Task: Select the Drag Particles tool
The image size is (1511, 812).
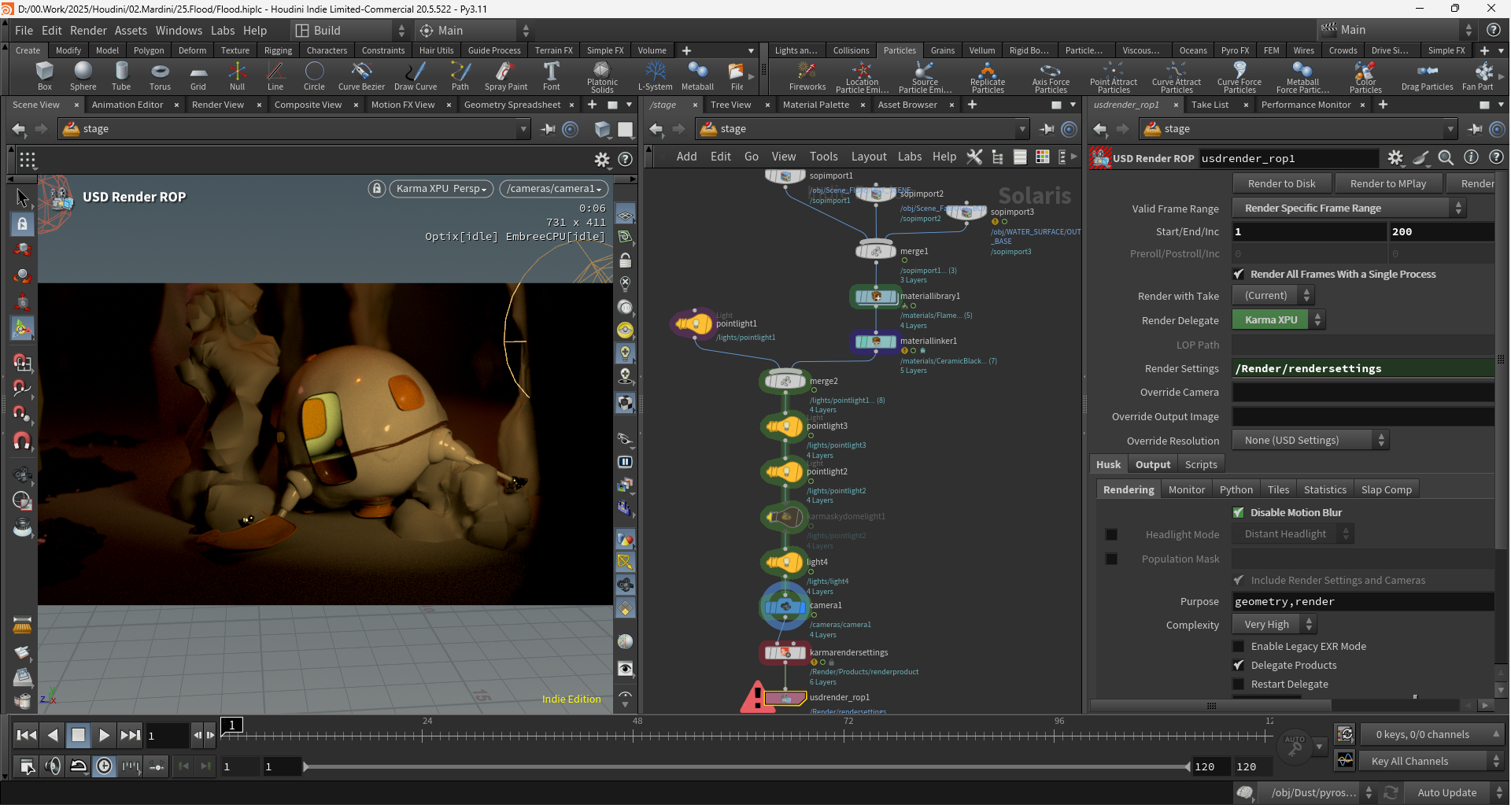Action: coord(1427,76)
